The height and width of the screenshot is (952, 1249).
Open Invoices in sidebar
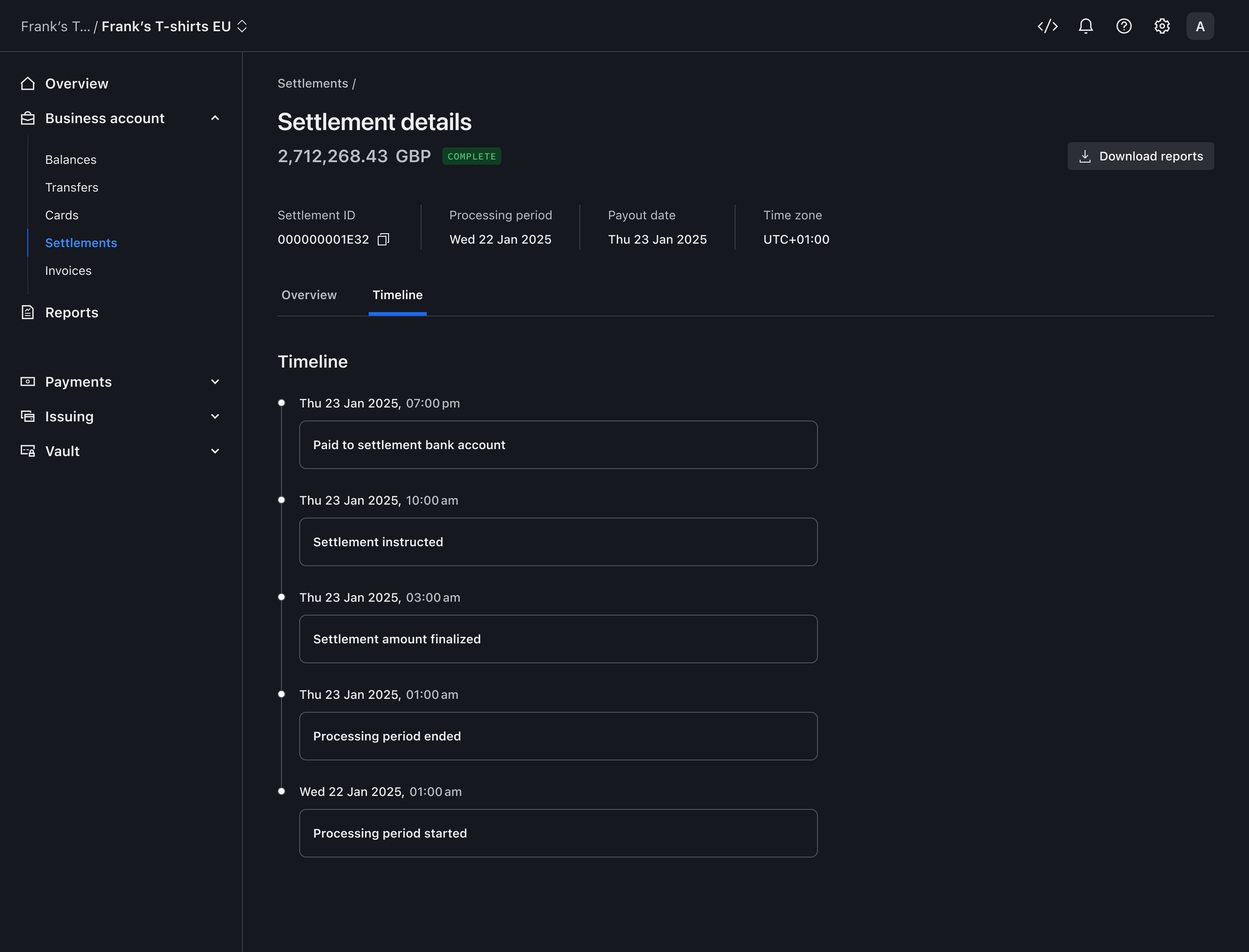point(68,271)
